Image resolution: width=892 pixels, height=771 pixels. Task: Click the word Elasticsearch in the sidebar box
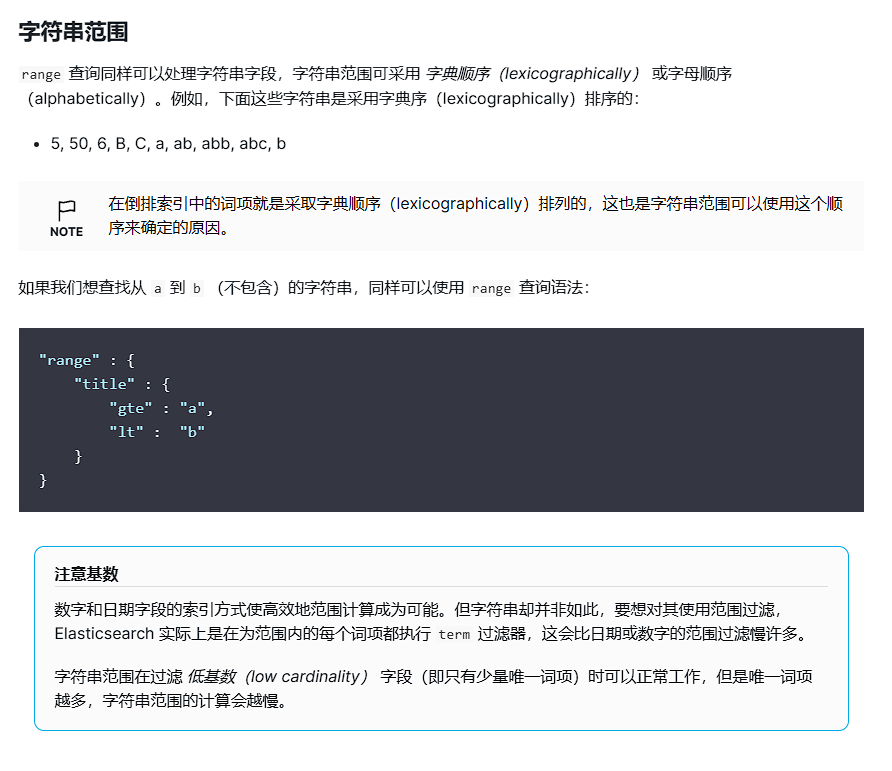104,634
